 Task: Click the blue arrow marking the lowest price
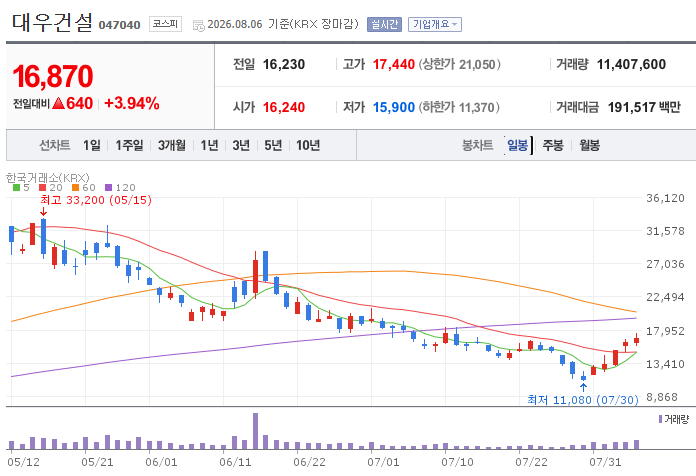[x=583, y=388]
